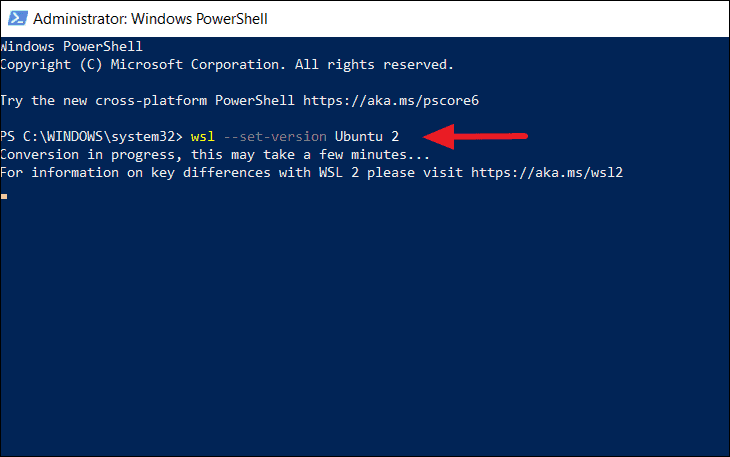Click the red arrow's tail line
This screenshot has height=457, width=730.
[x=490, y=136]
